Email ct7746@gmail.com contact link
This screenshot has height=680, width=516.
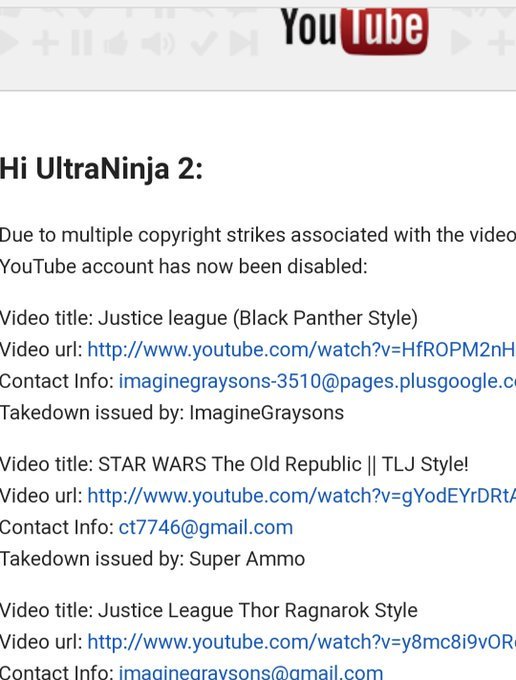(206, 527)
